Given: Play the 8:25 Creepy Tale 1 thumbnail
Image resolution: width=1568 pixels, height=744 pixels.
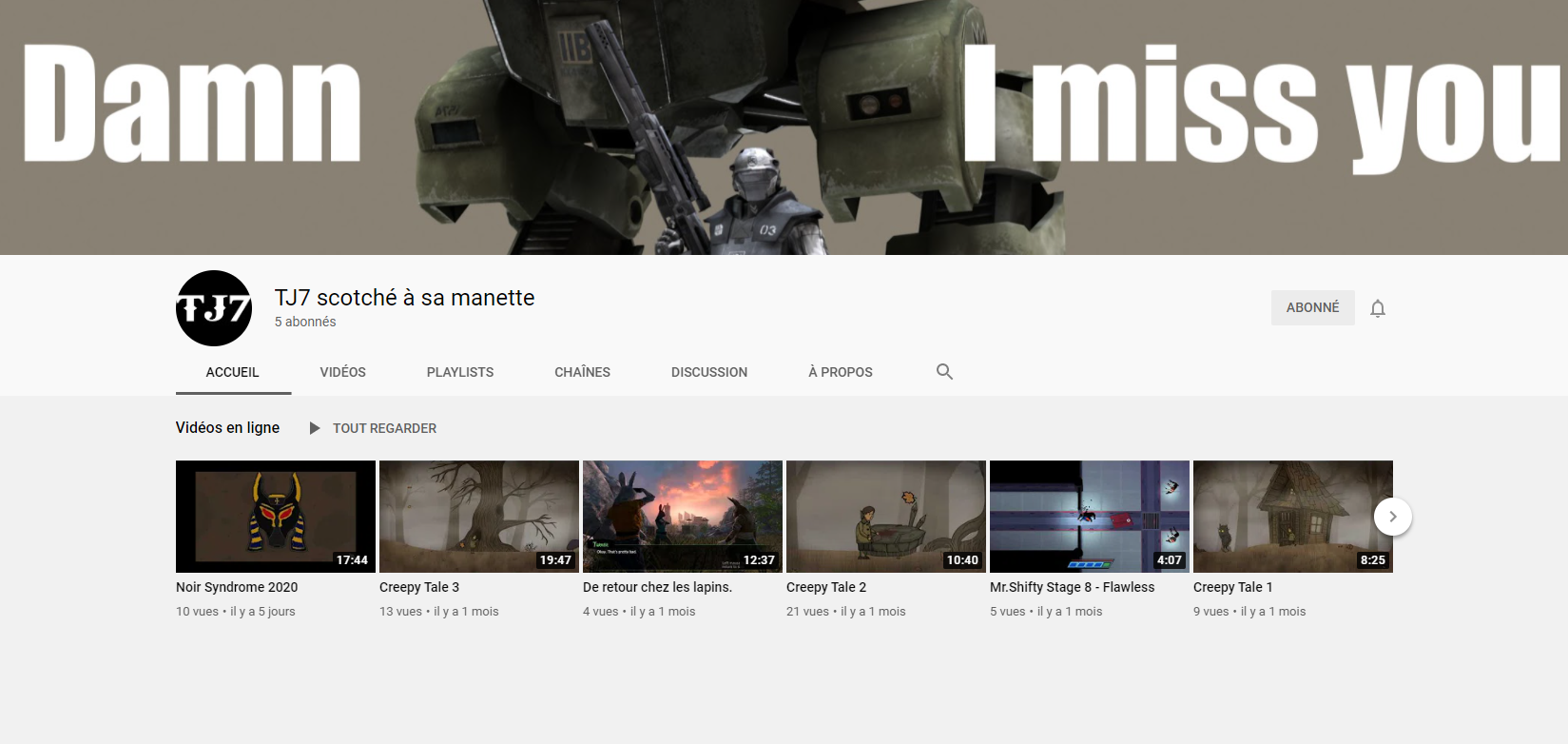Looking at the screenshot, I should 1293,517.
